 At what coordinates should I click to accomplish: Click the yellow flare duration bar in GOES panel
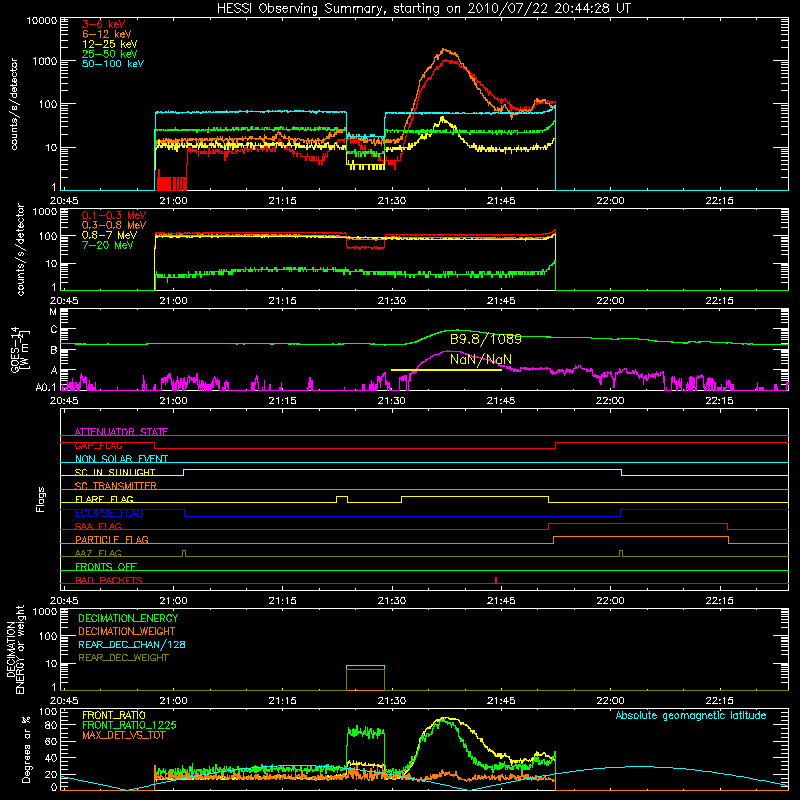(x=446, y=370)
